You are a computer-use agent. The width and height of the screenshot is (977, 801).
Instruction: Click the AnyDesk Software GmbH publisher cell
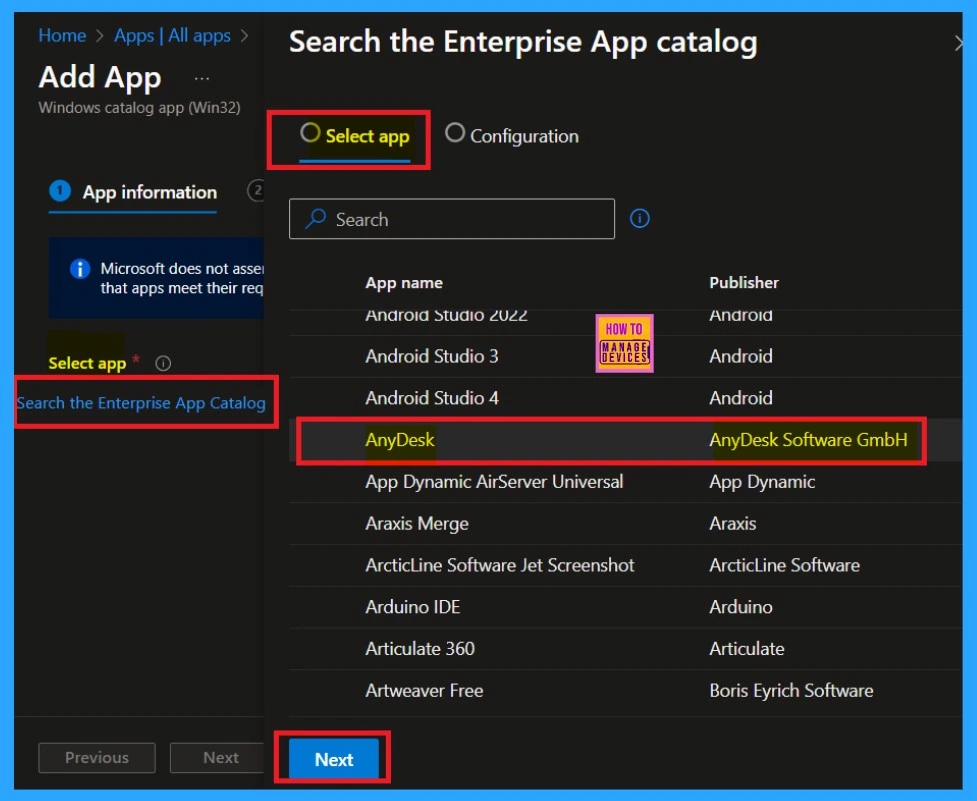(808, 440)
